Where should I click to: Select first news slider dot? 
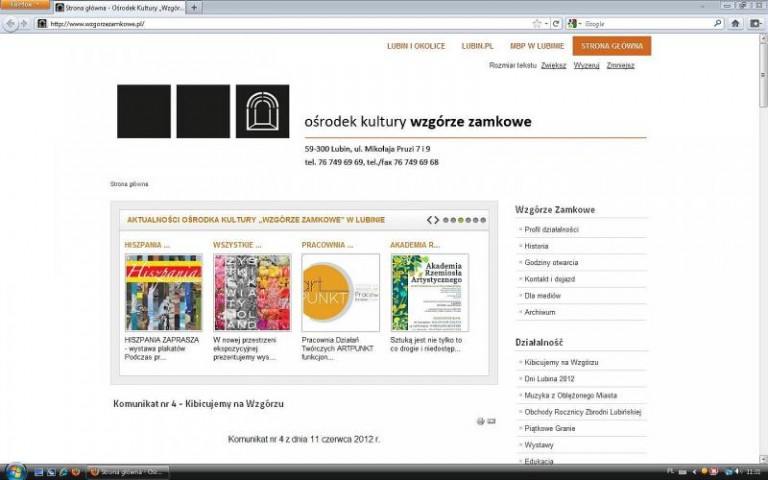pyautogui.click(x=446, y=220)
